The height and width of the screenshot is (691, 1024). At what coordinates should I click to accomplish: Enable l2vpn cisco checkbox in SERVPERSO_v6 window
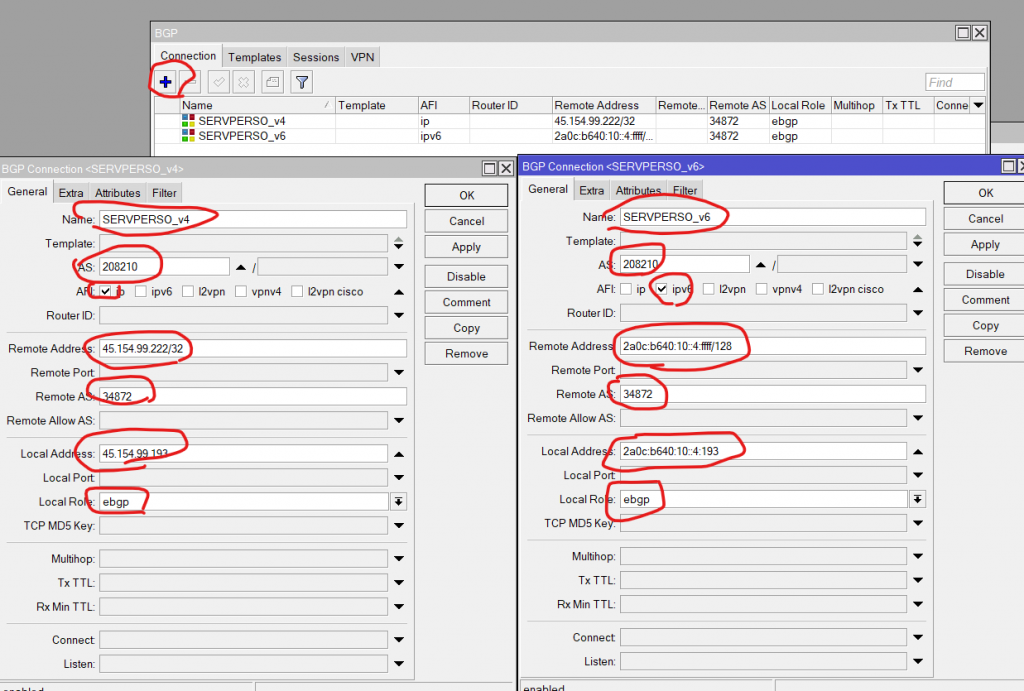point(818,289)
